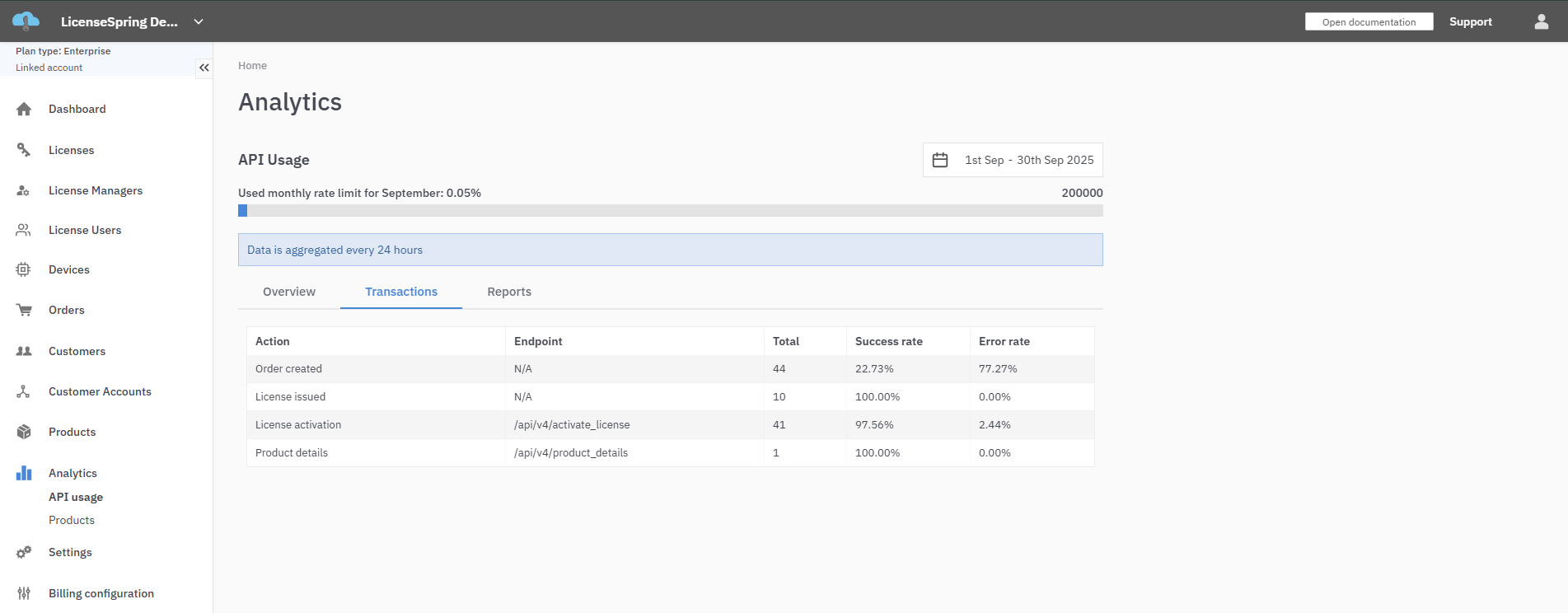Click the Dashboard home icon
Image resolution: width=1568 pixels, height=613 pixels.
(x=24, y=109)
